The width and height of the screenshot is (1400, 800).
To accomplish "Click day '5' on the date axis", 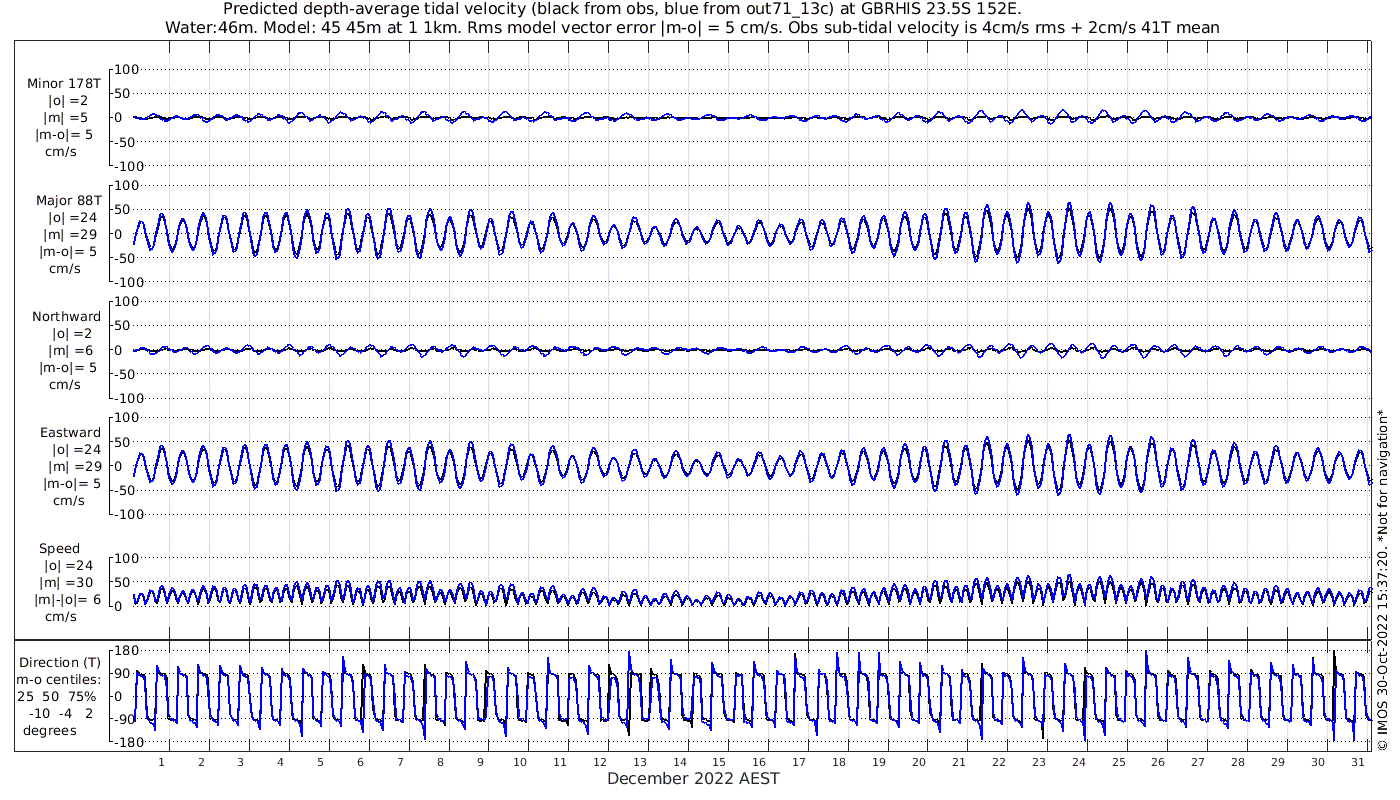I will pyautogui.click(x=321, y=762).
